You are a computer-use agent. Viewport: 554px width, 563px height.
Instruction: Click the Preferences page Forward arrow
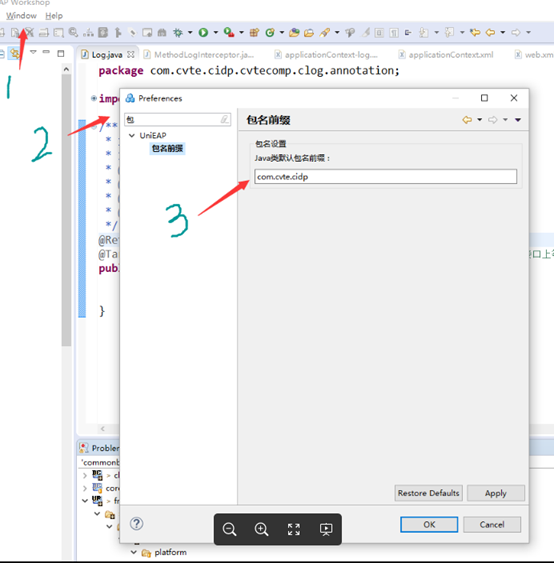[493, 120]
